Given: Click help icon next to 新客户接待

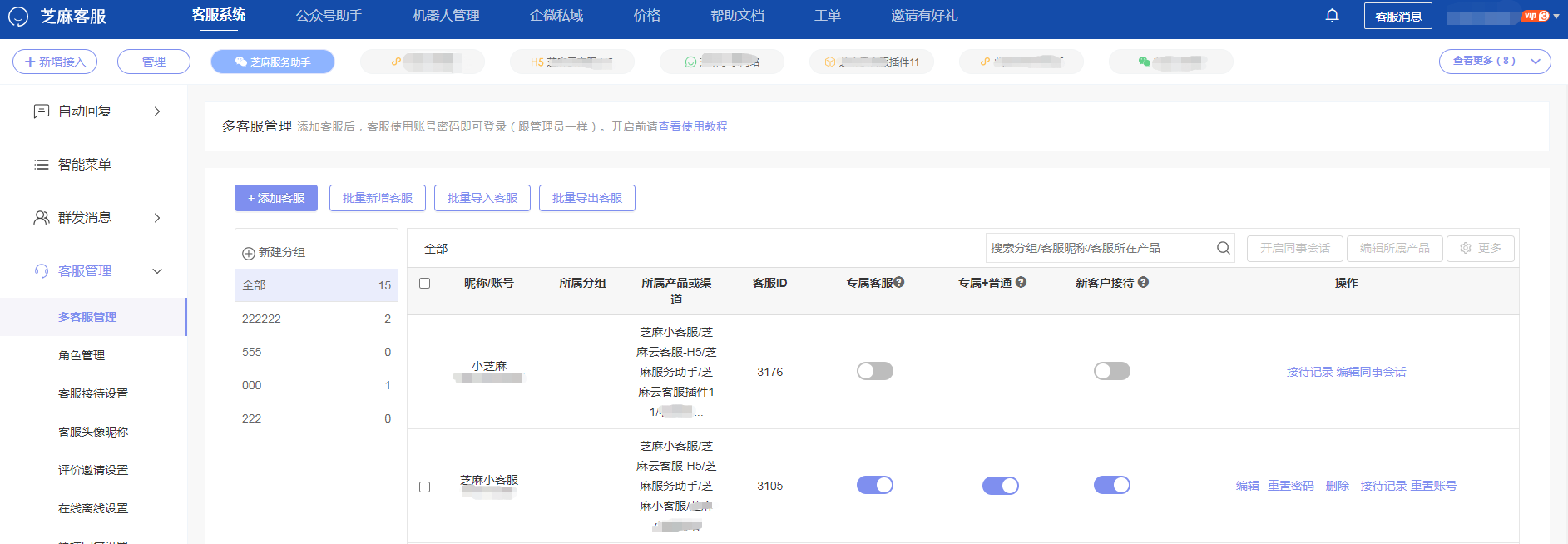Looking at the screenshot, I should click(1143, 283).
